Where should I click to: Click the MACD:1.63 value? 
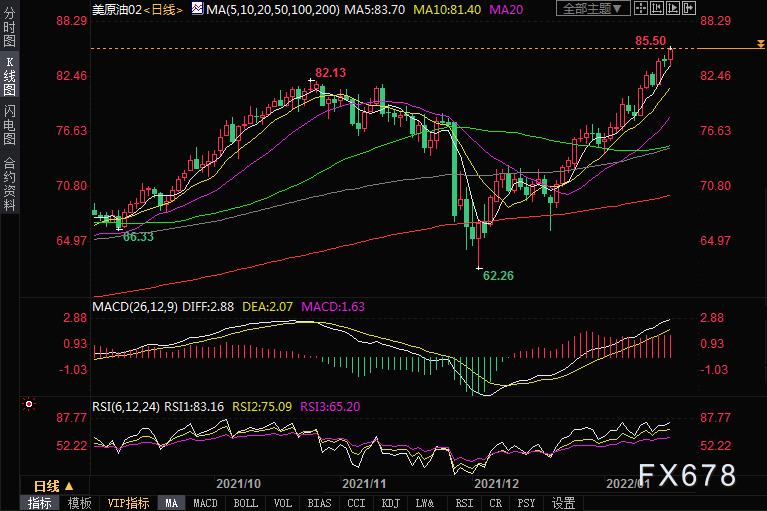pos(333,307)
